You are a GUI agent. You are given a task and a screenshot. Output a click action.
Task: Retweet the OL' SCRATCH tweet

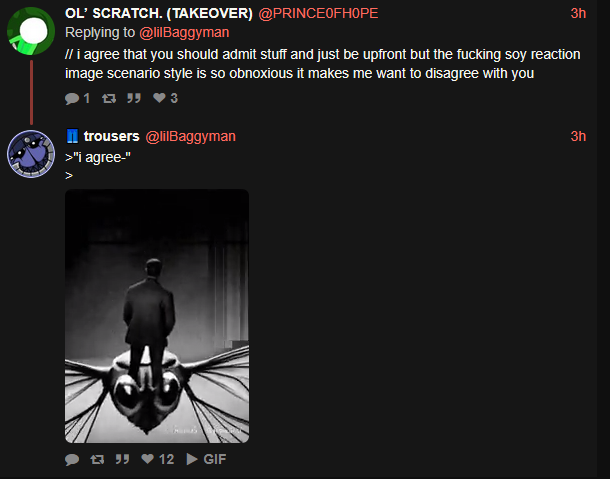(109, 98)
